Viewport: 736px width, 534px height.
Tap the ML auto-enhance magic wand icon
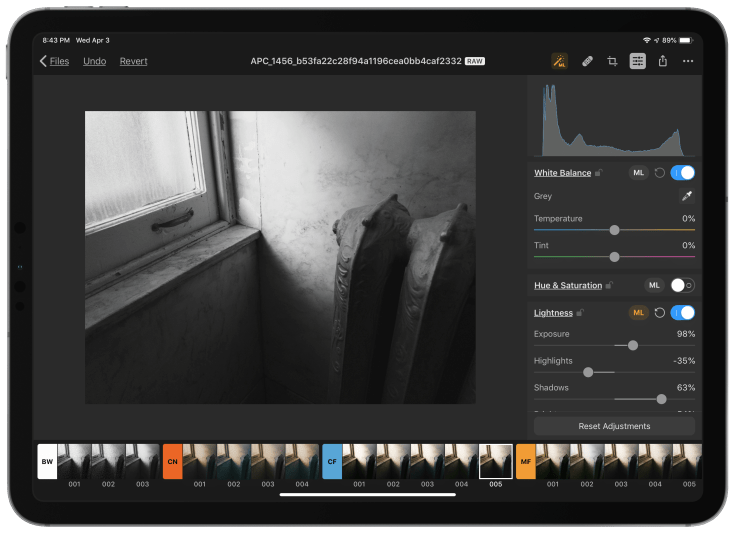559,61
